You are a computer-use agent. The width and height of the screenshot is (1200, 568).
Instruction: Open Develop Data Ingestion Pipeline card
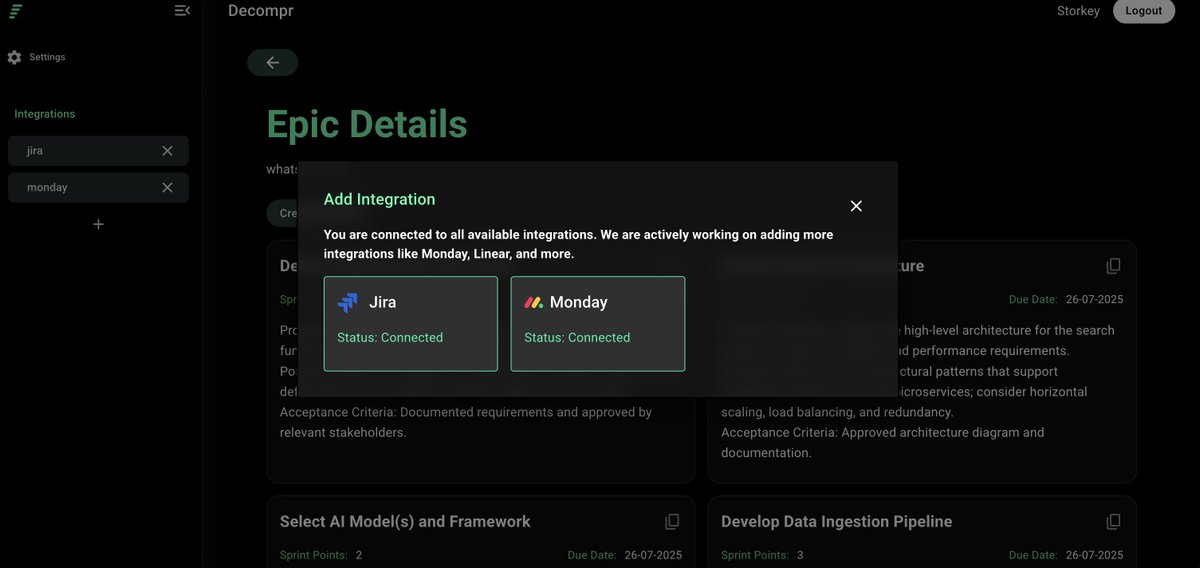coord(922,532)
